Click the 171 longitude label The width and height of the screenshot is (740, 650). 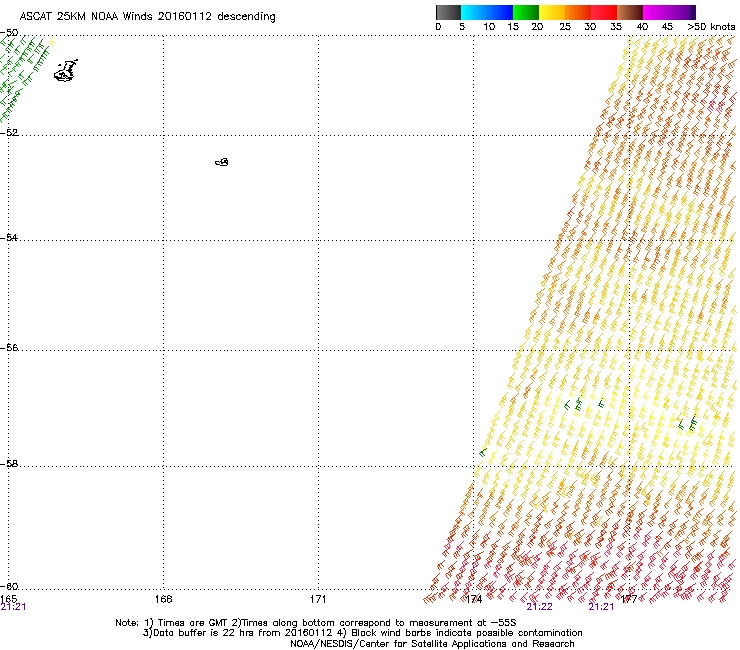318,599
